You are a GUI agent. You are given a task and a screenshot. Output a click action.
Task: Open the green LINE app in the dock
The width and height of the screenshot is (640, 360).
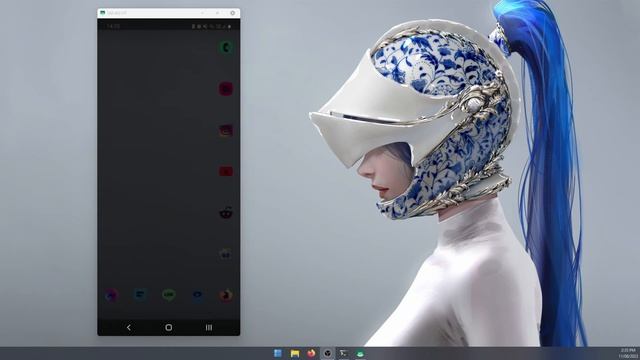(x=169, y=295)
